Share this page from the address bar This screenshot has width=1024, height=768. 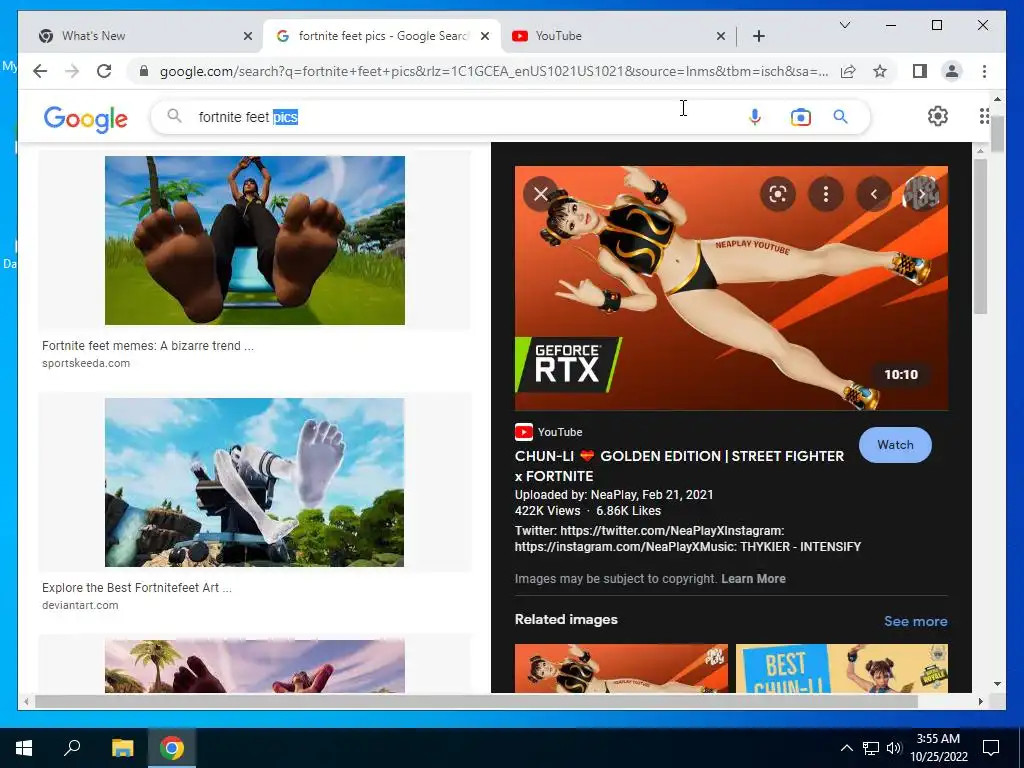coord(848,71)
